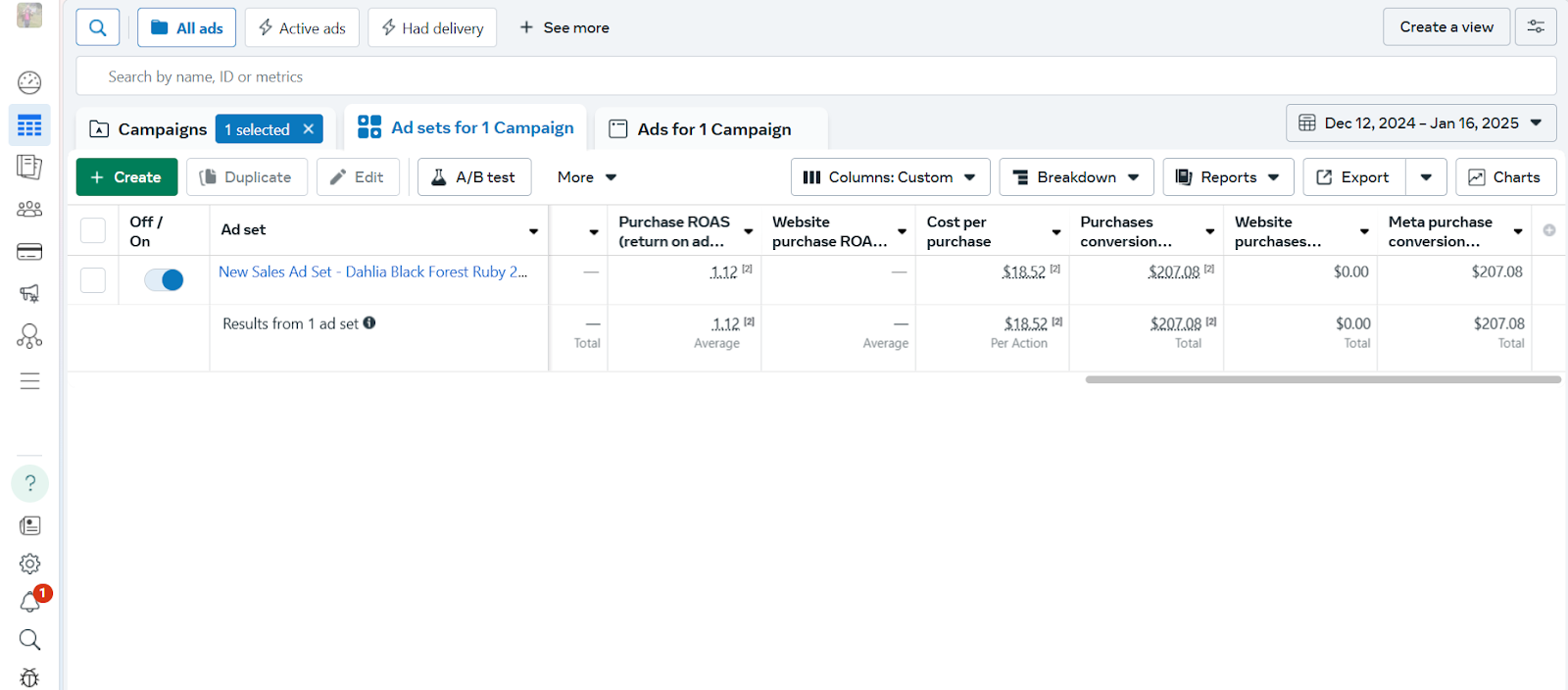This screenshot has width=1568, height=690.
Task: Open Billing card icon in sidebar
Action: pos(29,252)
